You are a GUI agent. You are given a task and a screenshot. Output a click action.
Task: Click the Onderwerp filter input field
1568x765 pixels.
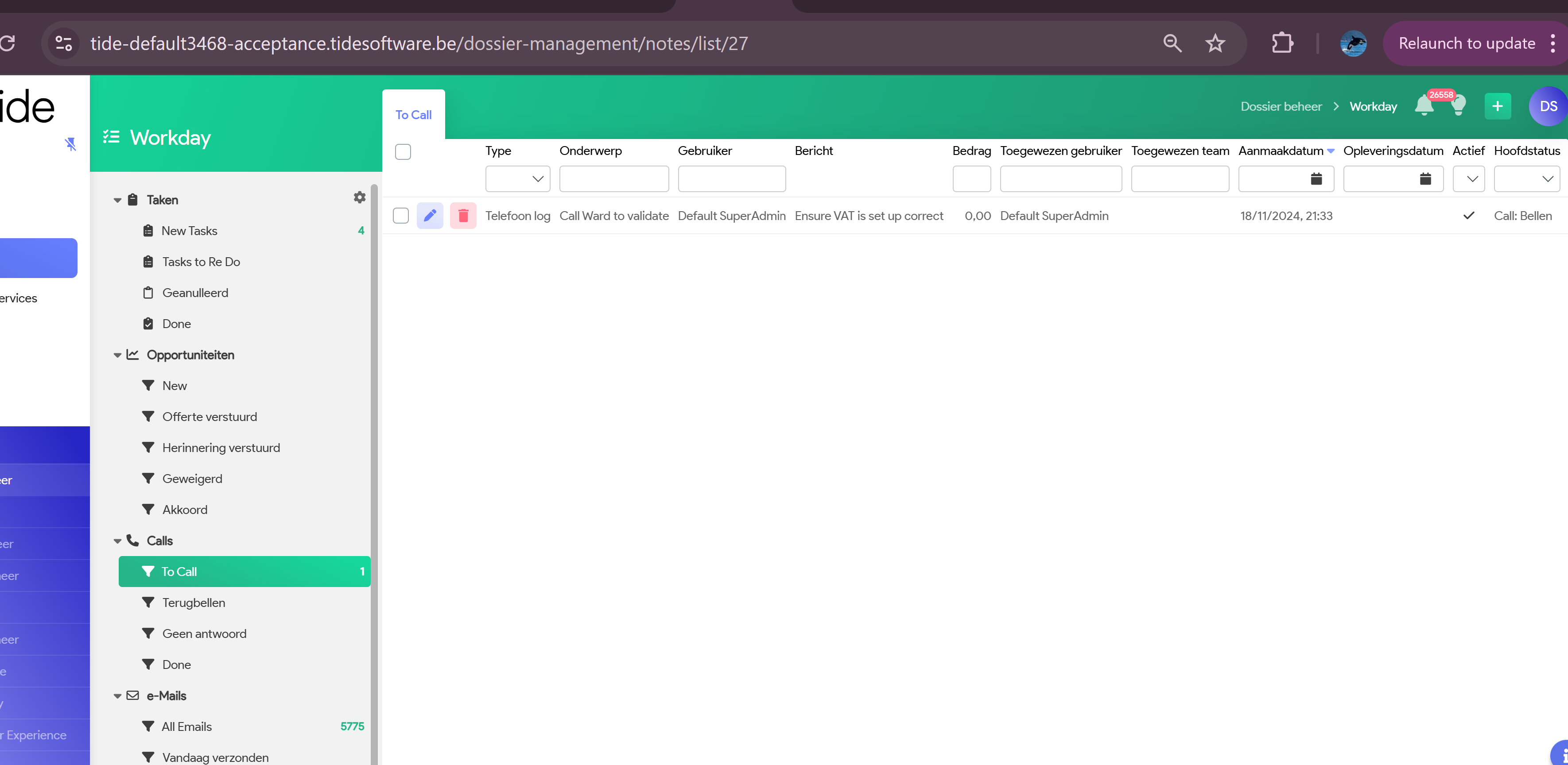(613, 179)
